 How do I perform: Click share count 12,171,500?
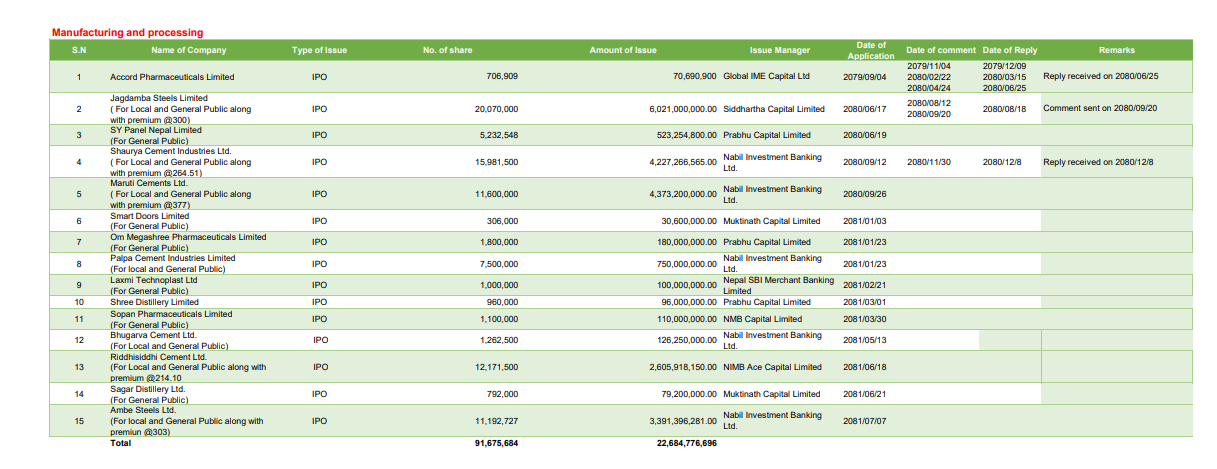(496, 367)
